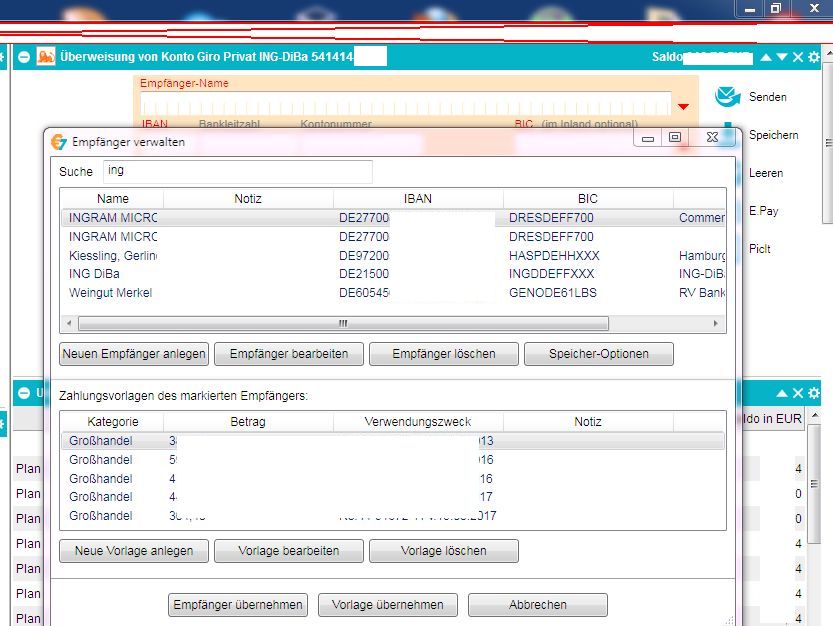The image size is (833, 626).
Task: Click the IBAN cell starting DE60545
Action: coord(364,293)
